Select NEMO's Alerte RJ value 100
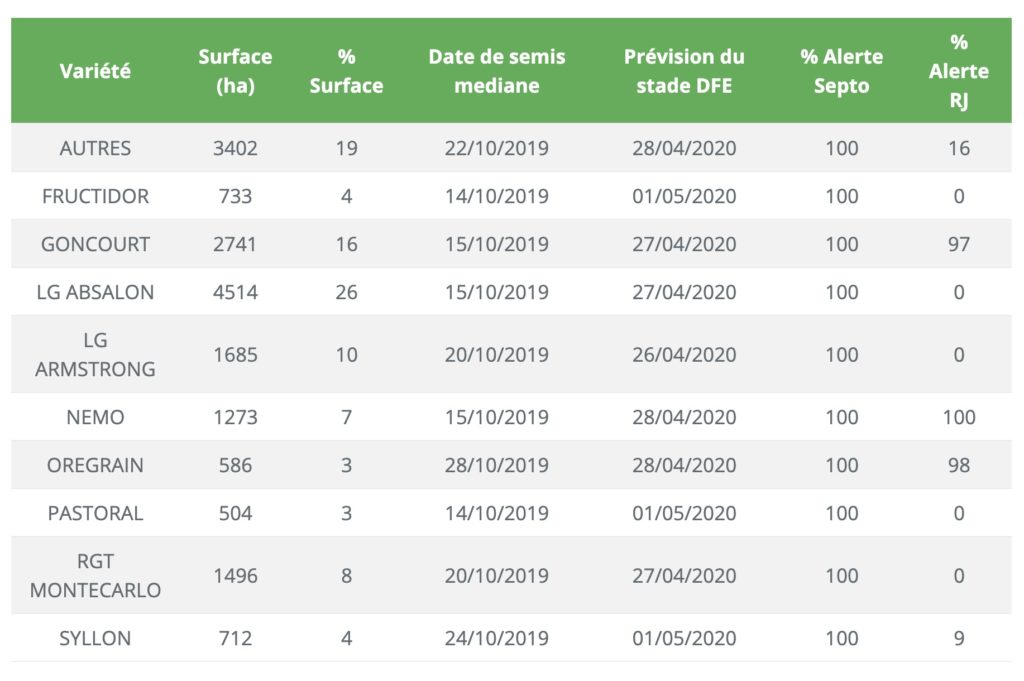The image size is (1024, 681). [959, 417]
